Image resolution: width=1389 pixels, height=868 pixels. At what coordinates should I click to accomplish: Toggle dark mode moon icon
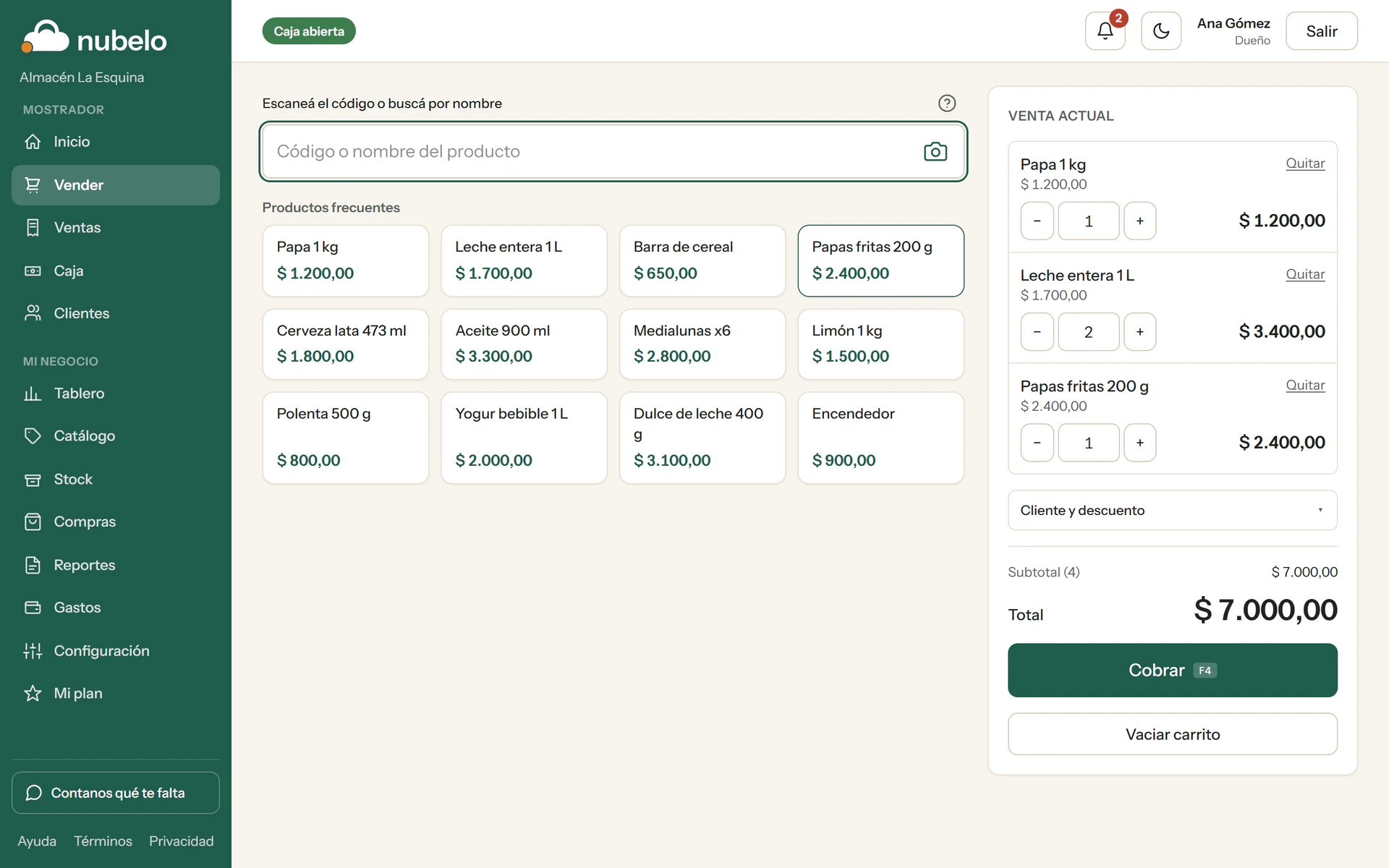tap(1160, 31)
